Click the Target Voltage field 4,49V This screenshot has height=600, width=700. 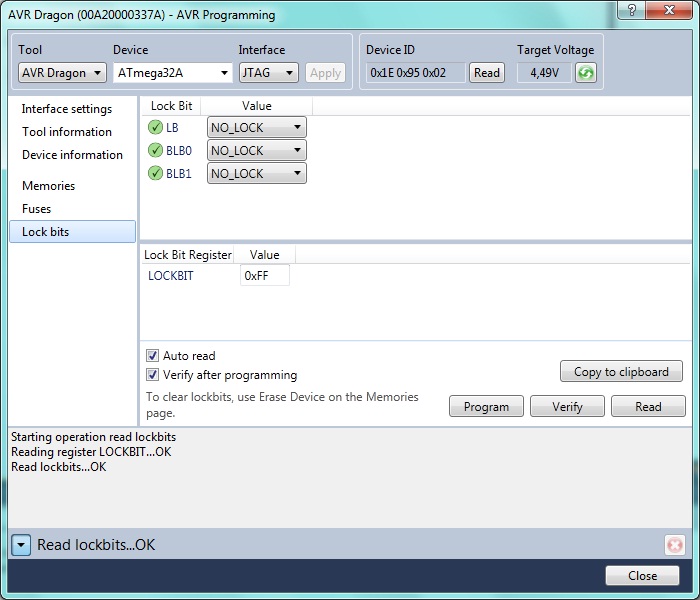click(544, 73)
